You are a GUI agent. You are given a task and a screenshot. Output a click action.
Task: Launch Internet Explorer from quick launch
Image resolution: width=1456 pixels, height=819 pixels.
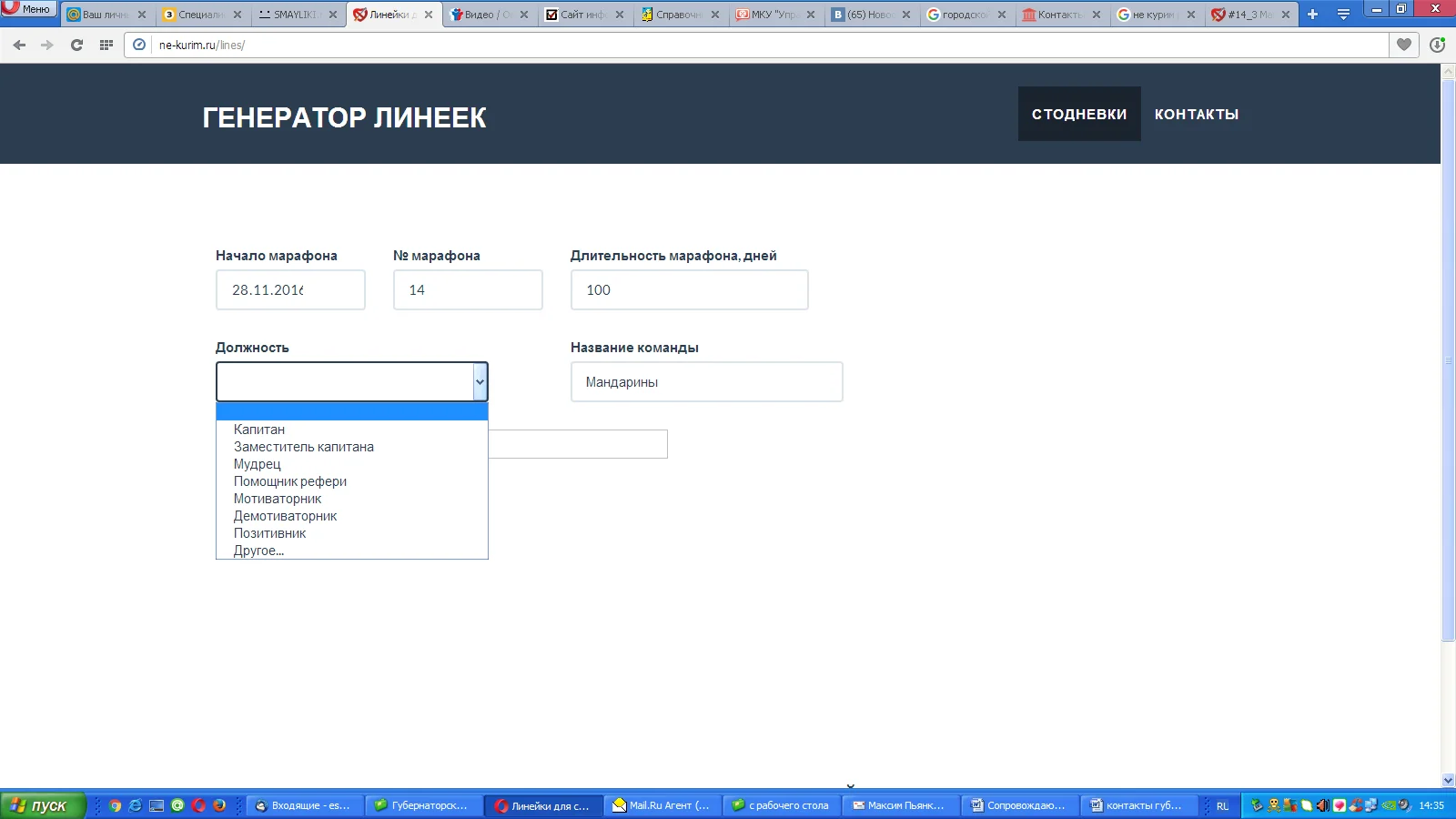[136, 805]
